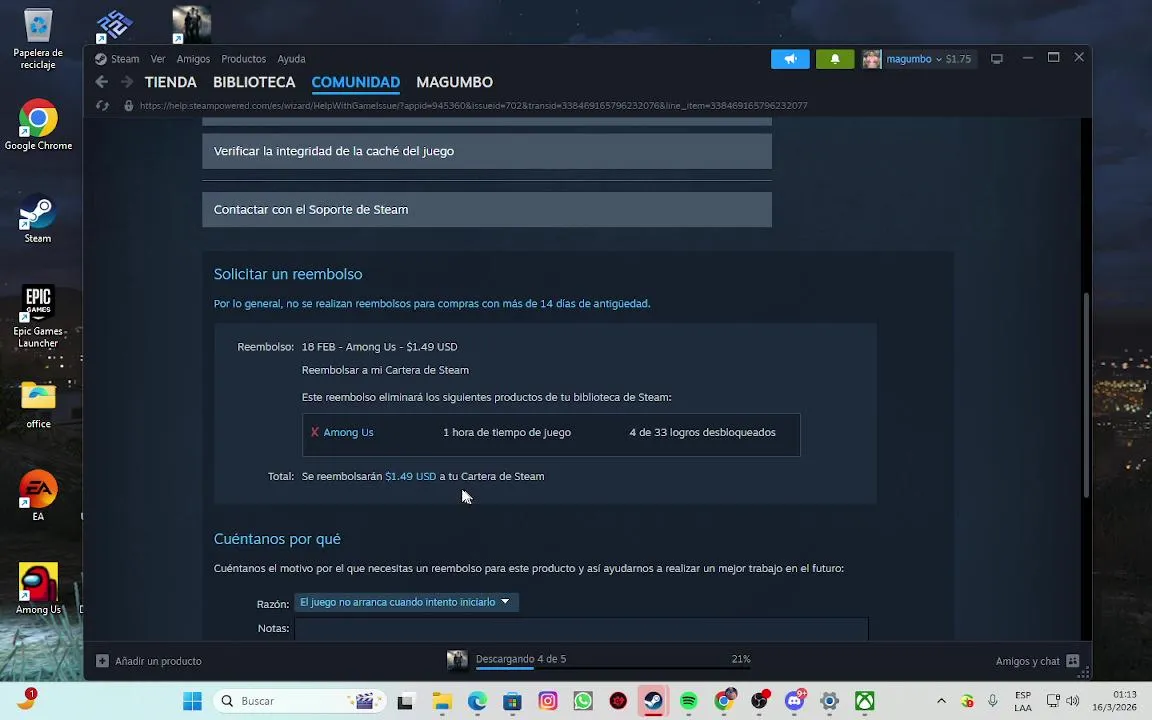Open Task View from the taskbar
1152x720 pixels.
[x=405, y=701]
